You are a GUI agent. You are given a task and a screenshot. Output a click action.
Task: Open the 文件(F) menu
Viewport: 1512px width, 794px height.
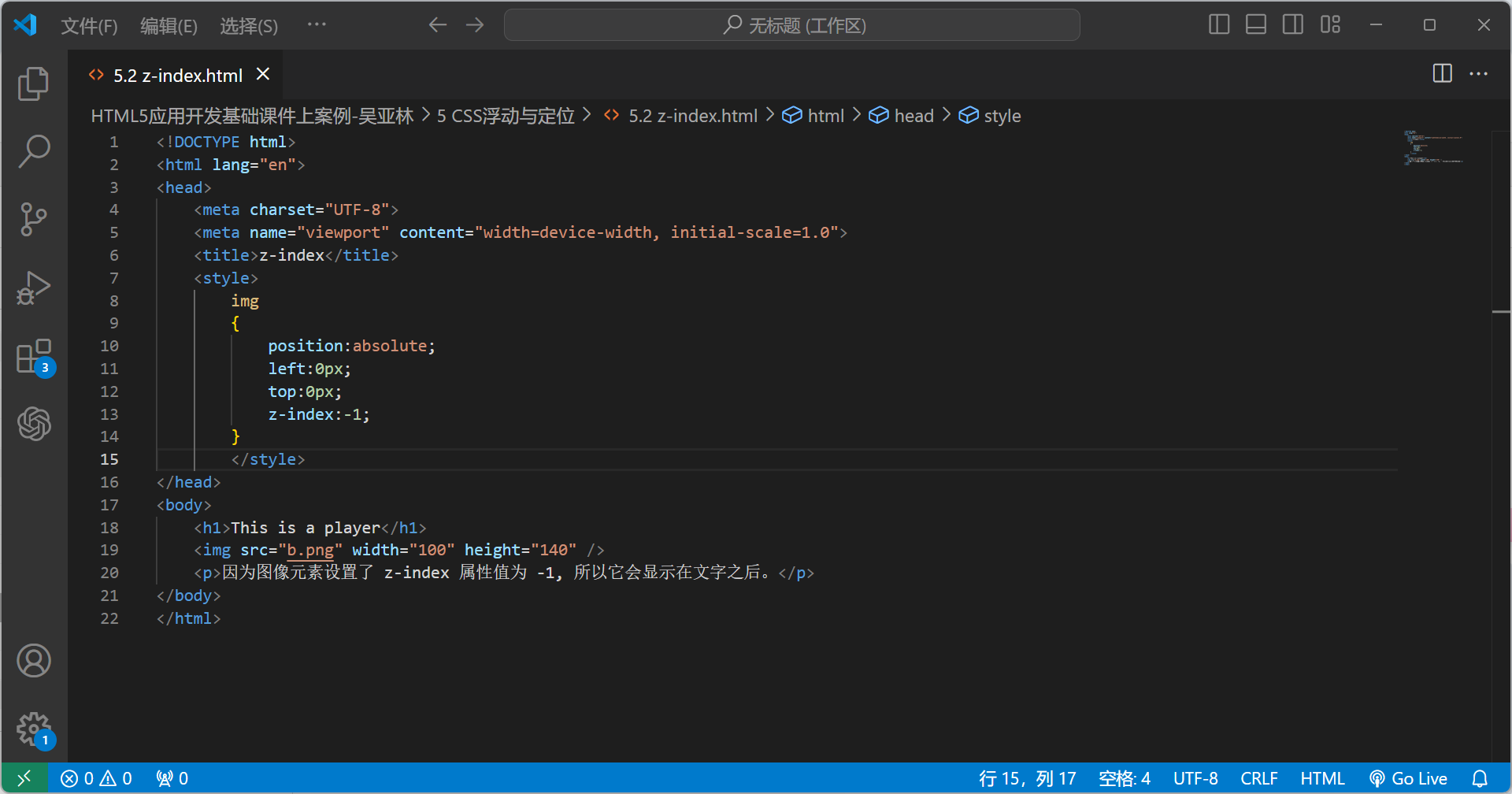click(89, 26)
